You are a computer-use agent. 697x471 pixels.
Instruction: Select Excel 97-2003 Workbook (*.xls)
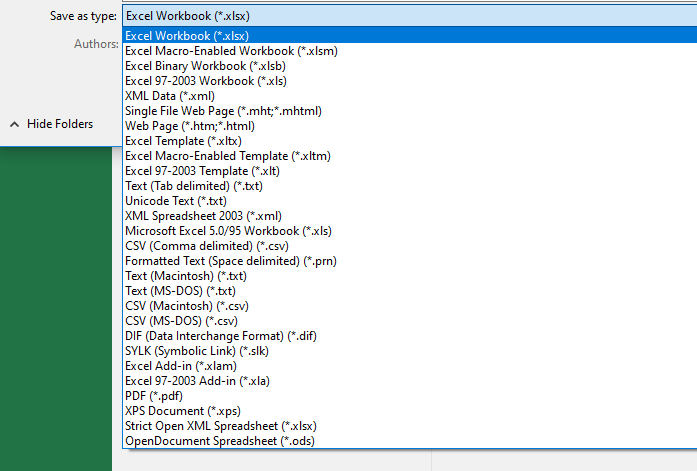409,81
